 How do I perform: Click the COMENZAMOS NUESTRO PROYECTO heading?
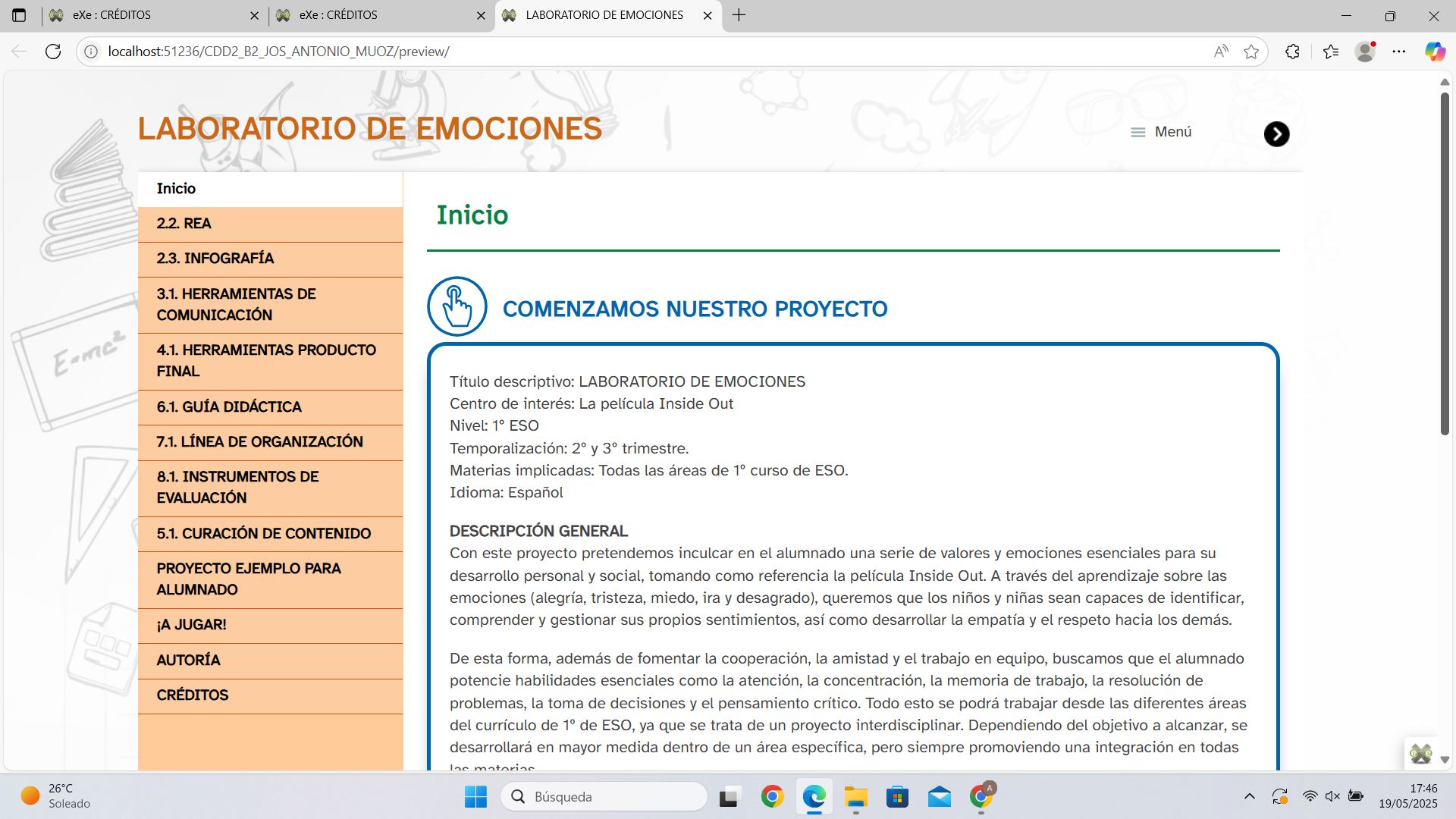(695, 309)
